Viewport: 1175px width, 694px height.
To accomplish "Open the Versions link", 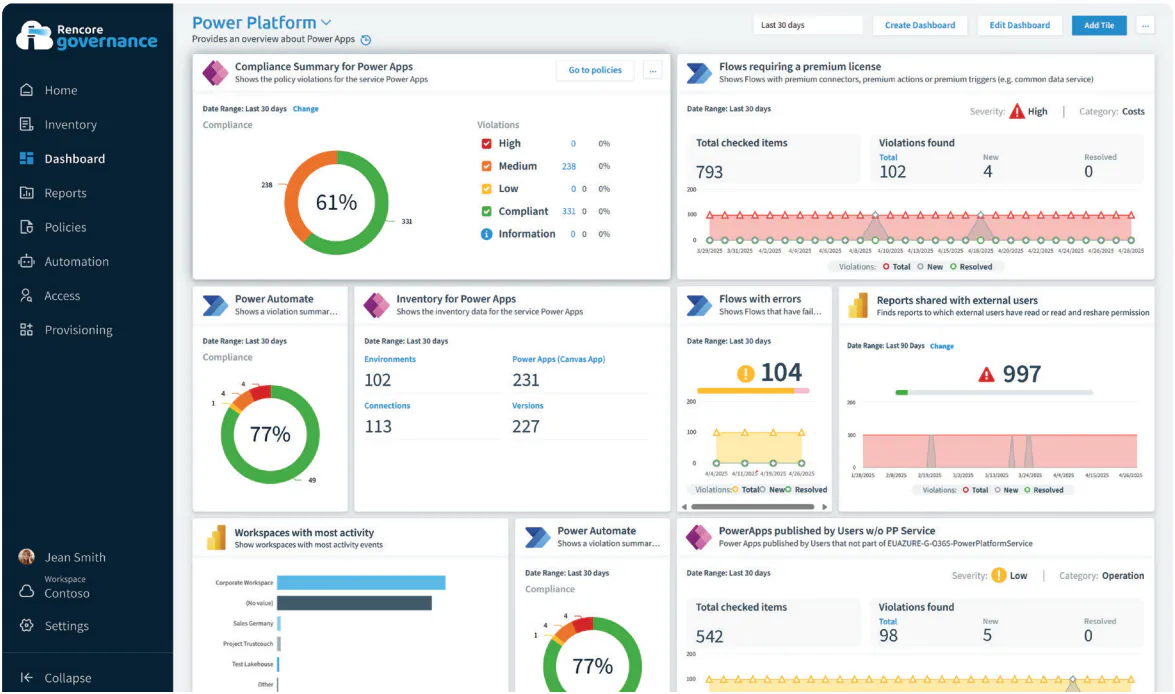I will [528, 405].
